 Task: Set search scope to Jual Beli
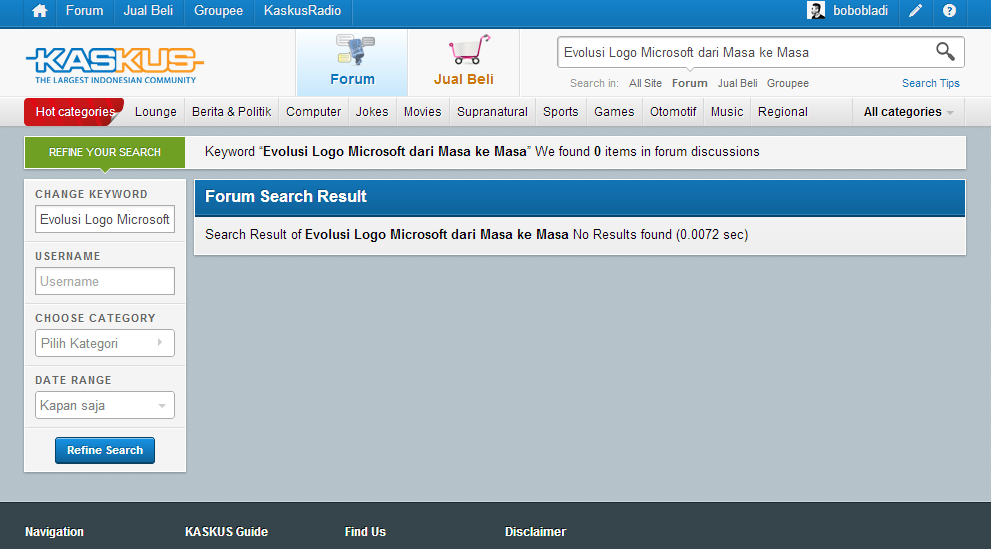[x=737, y=83]
